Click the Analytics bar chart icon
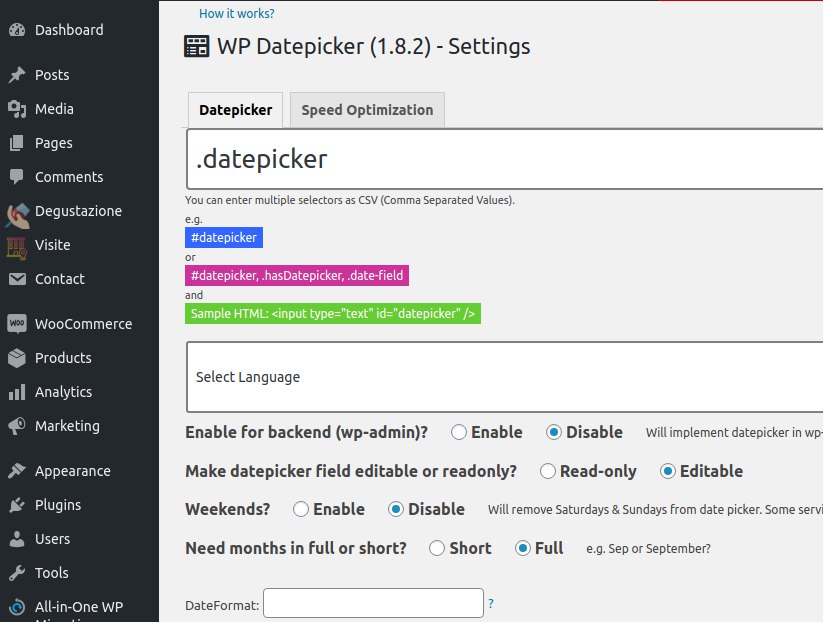 16,392
